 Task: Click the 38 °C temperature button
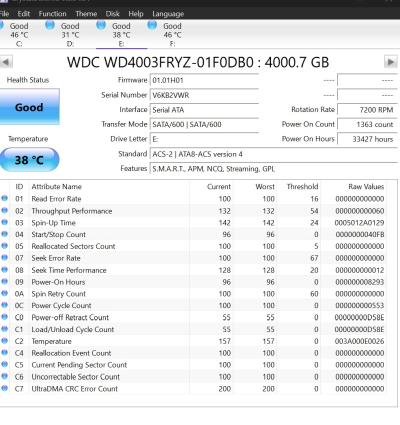coord(29,160)
